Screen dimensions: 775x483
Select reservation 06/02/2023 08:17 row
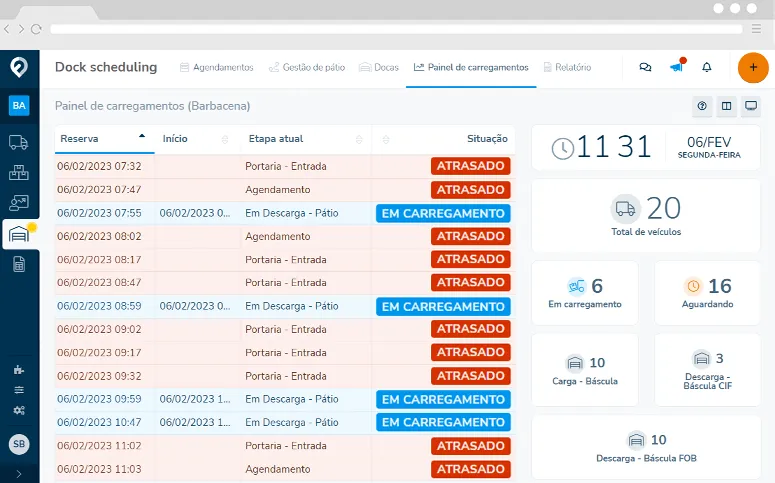[285, 260]
